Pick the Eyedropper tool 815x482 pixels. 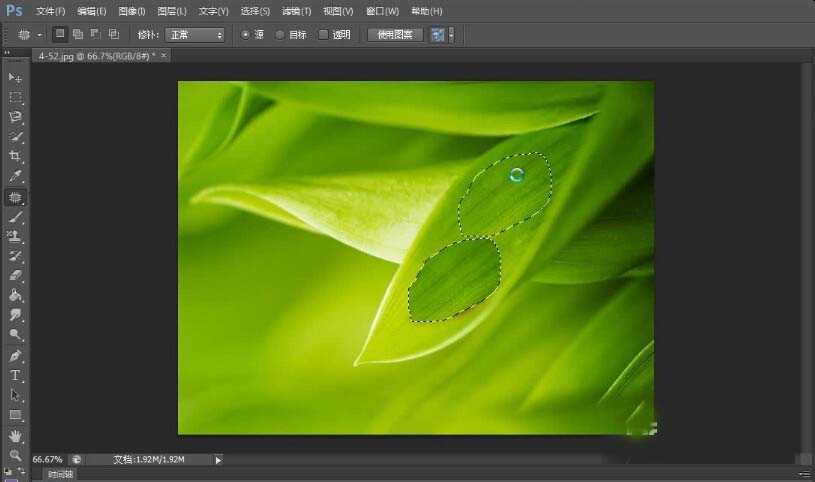[x=15, y=177]
